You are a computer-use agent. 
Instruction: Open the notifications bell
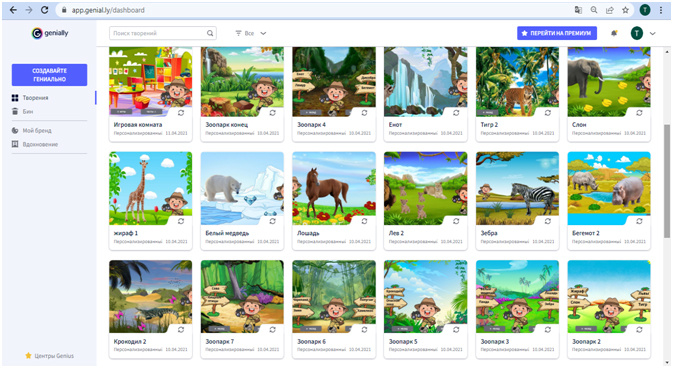[x=614, y=33]
